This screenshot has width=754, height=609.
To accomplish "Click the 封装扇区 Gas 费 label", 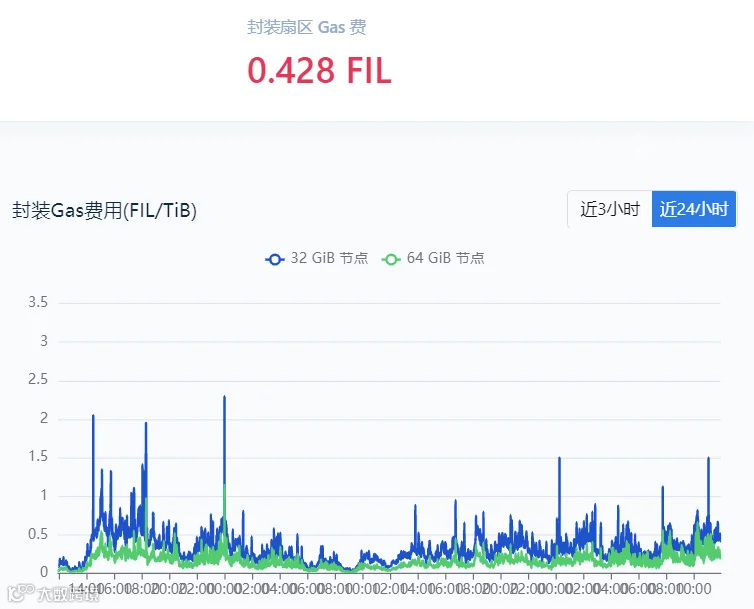I will (x=307, y=27).
